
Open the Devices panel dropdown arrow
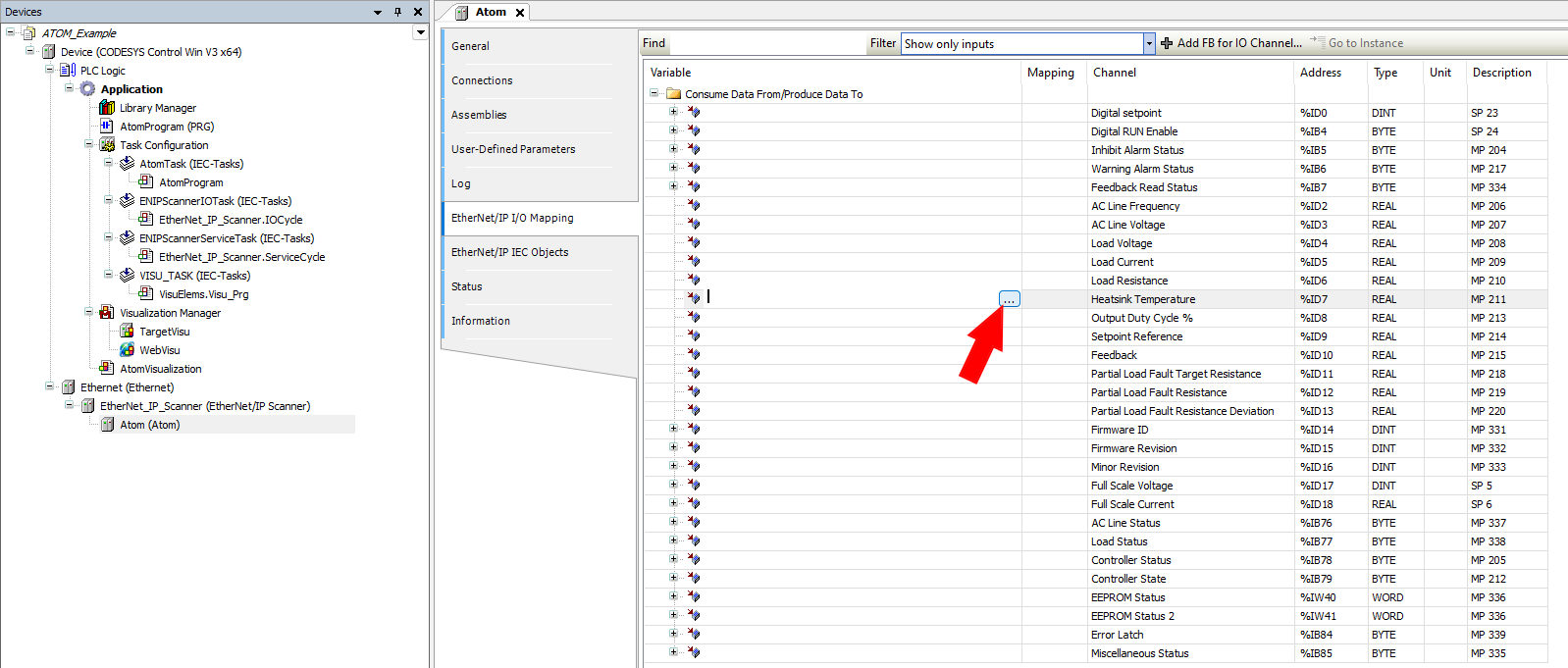378,12
